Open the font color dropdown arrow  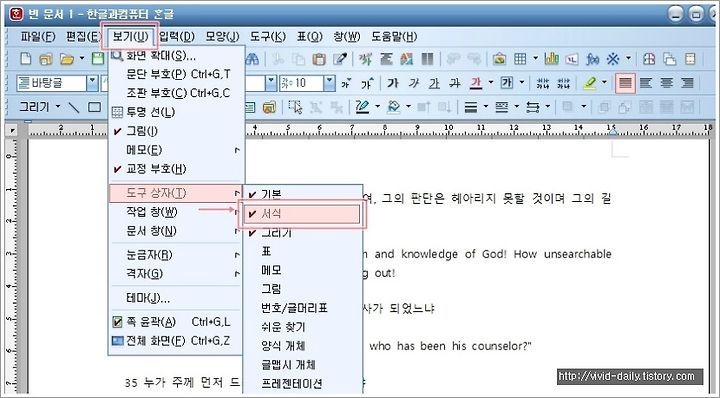coord(491,83)
